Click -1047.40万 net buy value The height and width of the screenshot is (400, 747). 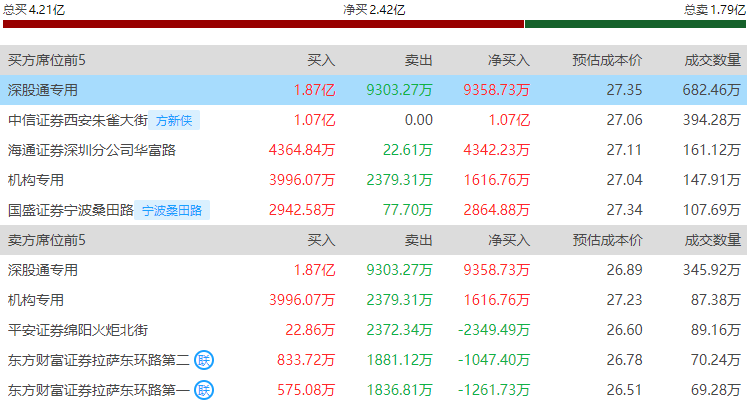494,360
